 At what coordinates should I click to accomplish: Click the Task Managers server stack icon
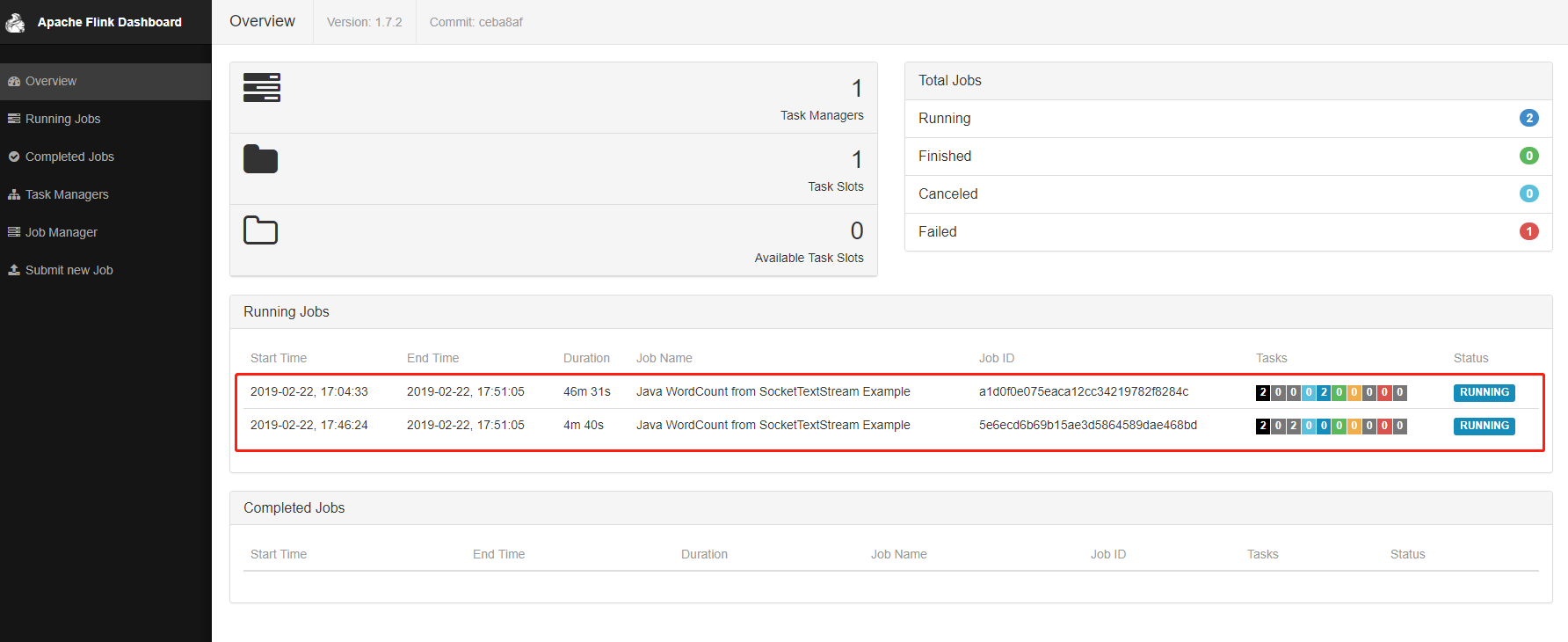[262, 88]
